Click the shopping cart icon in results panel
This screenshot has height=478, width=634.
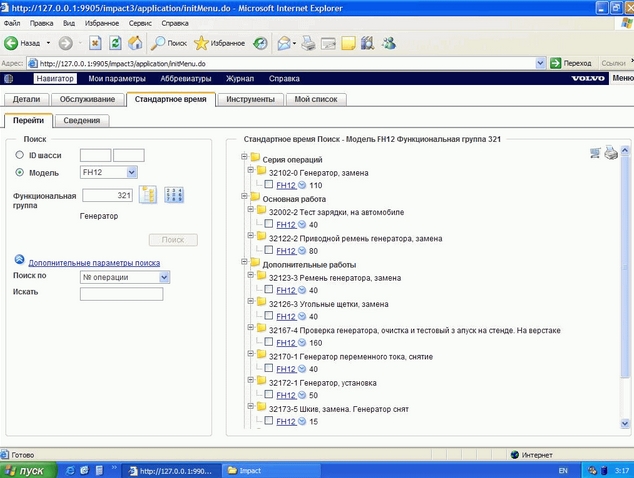595,153
